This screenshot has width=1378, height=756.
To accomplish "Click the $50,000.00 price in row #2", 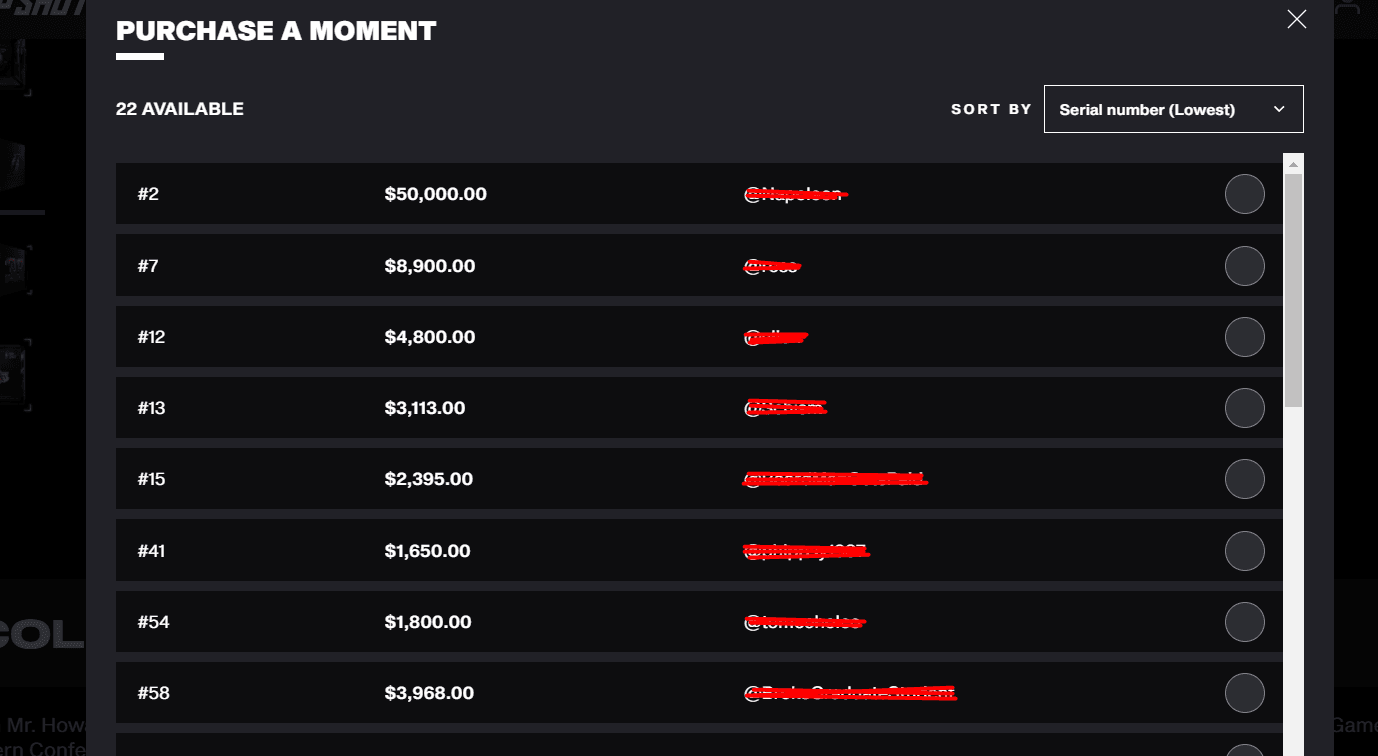I will (435, 194).
